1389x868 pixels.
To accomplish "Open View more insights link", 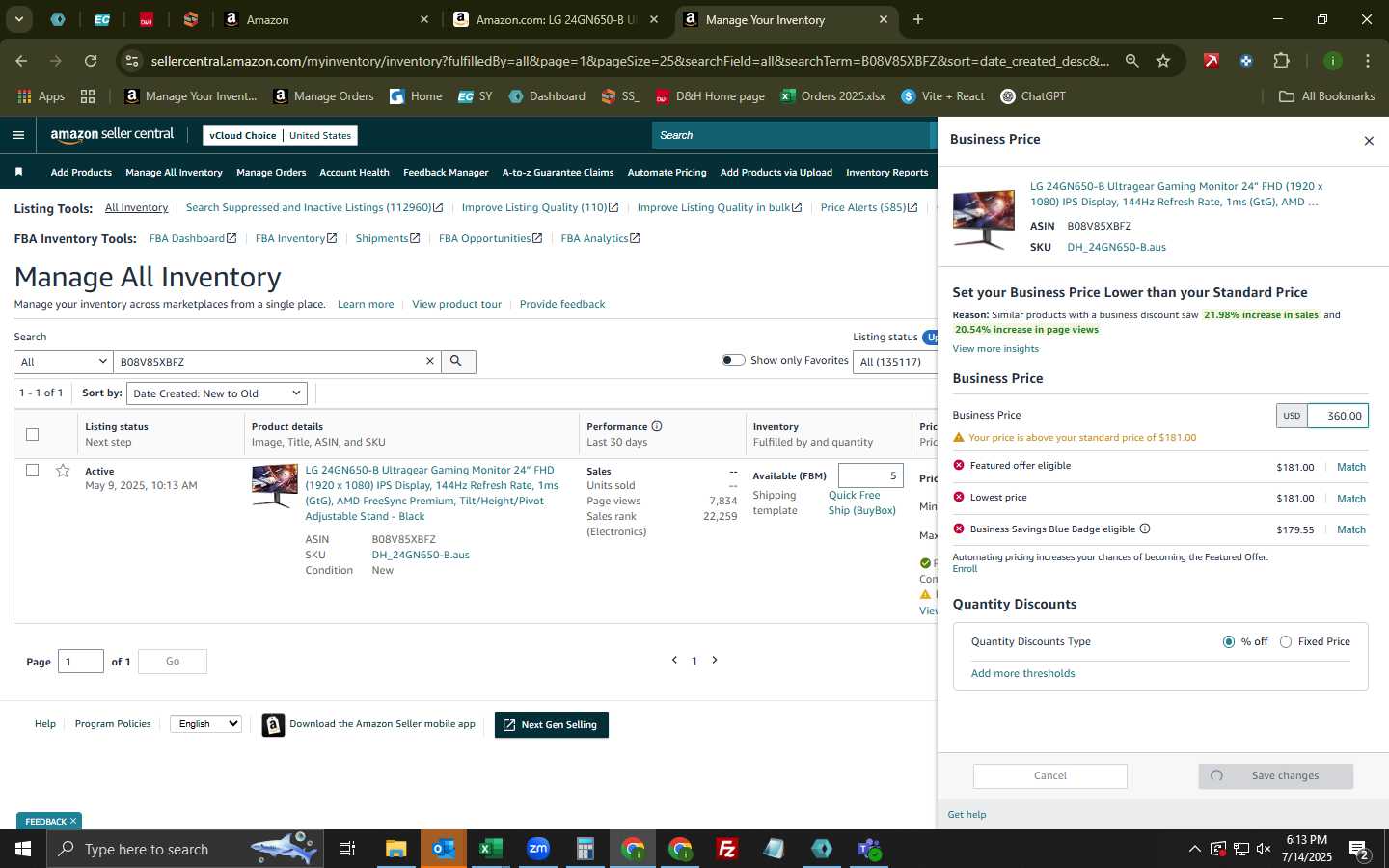I will point(995,349).
